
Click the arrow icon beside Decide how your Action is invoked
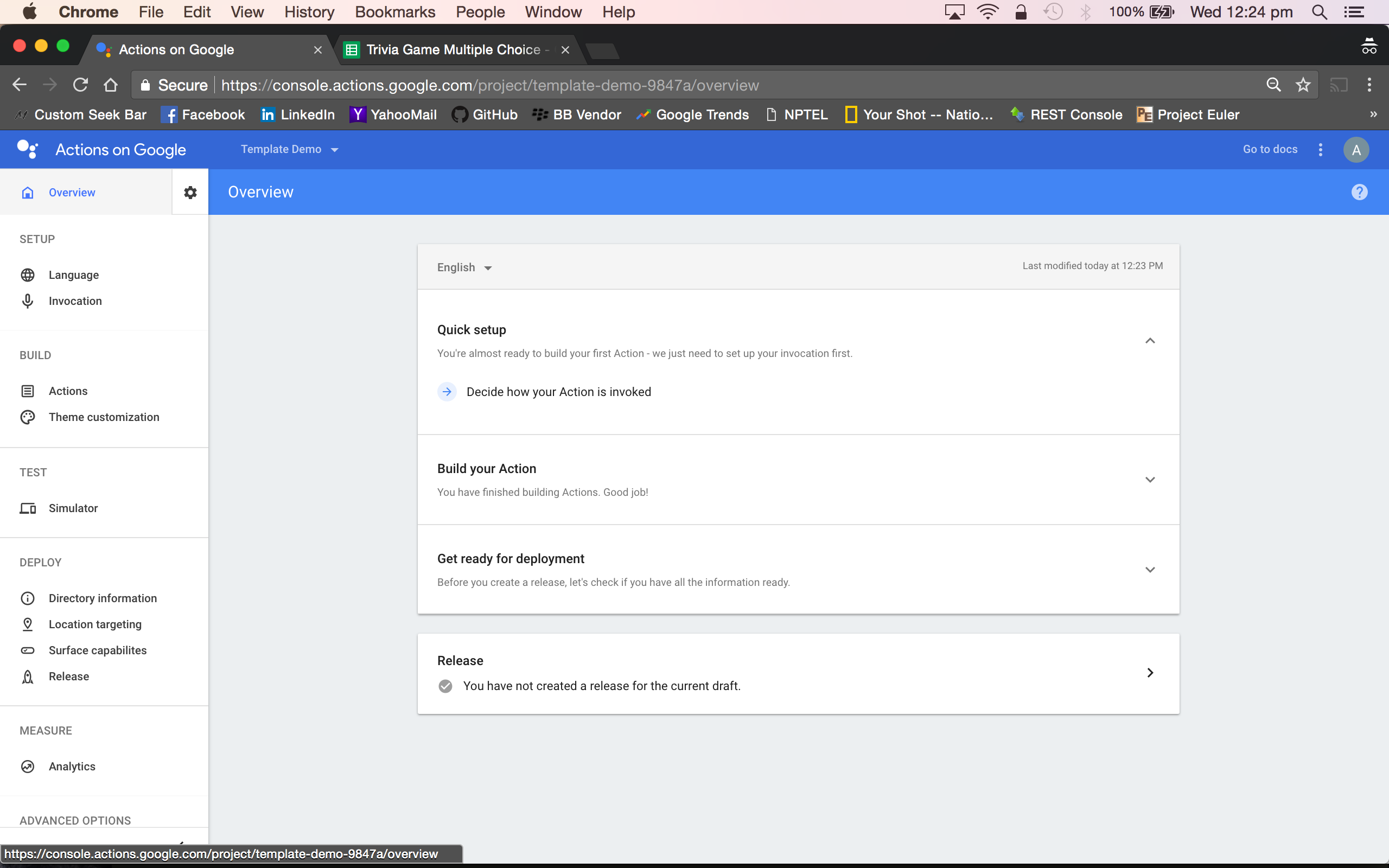pos(447,392)
